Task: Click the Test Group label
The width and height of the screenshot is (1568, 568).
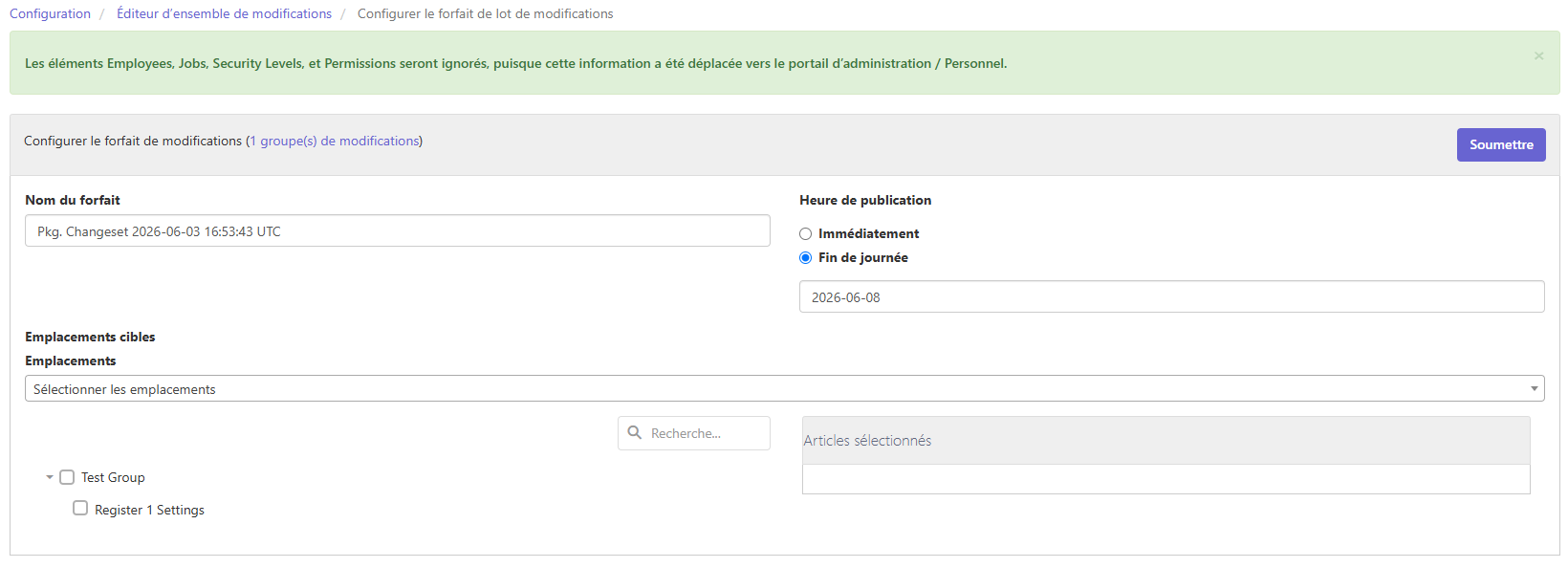Action: click(x=113, y=477)
